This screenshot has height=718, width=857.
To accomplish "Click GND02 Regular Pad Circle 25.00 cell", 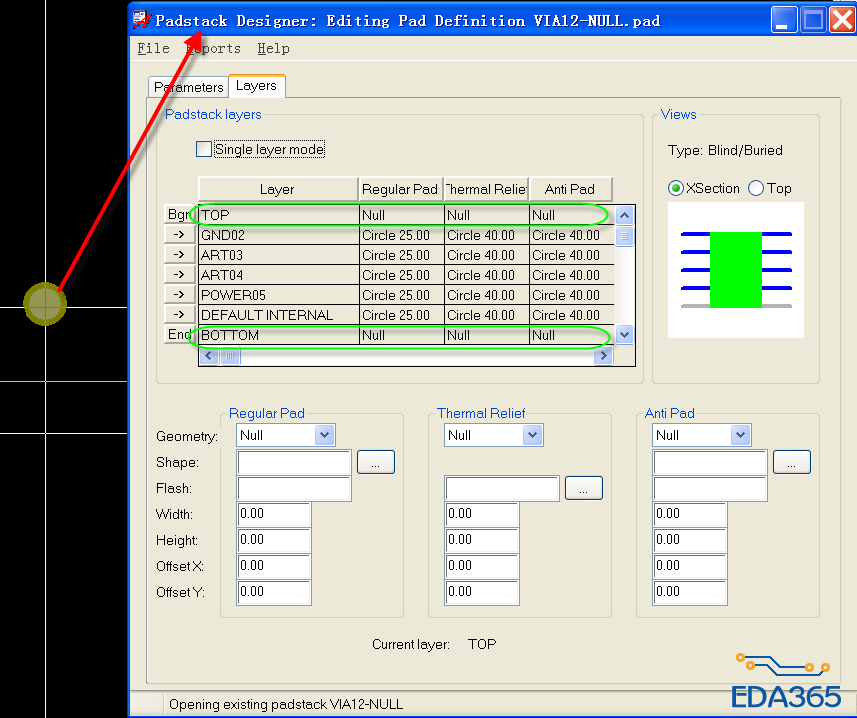I will [402, 236].
